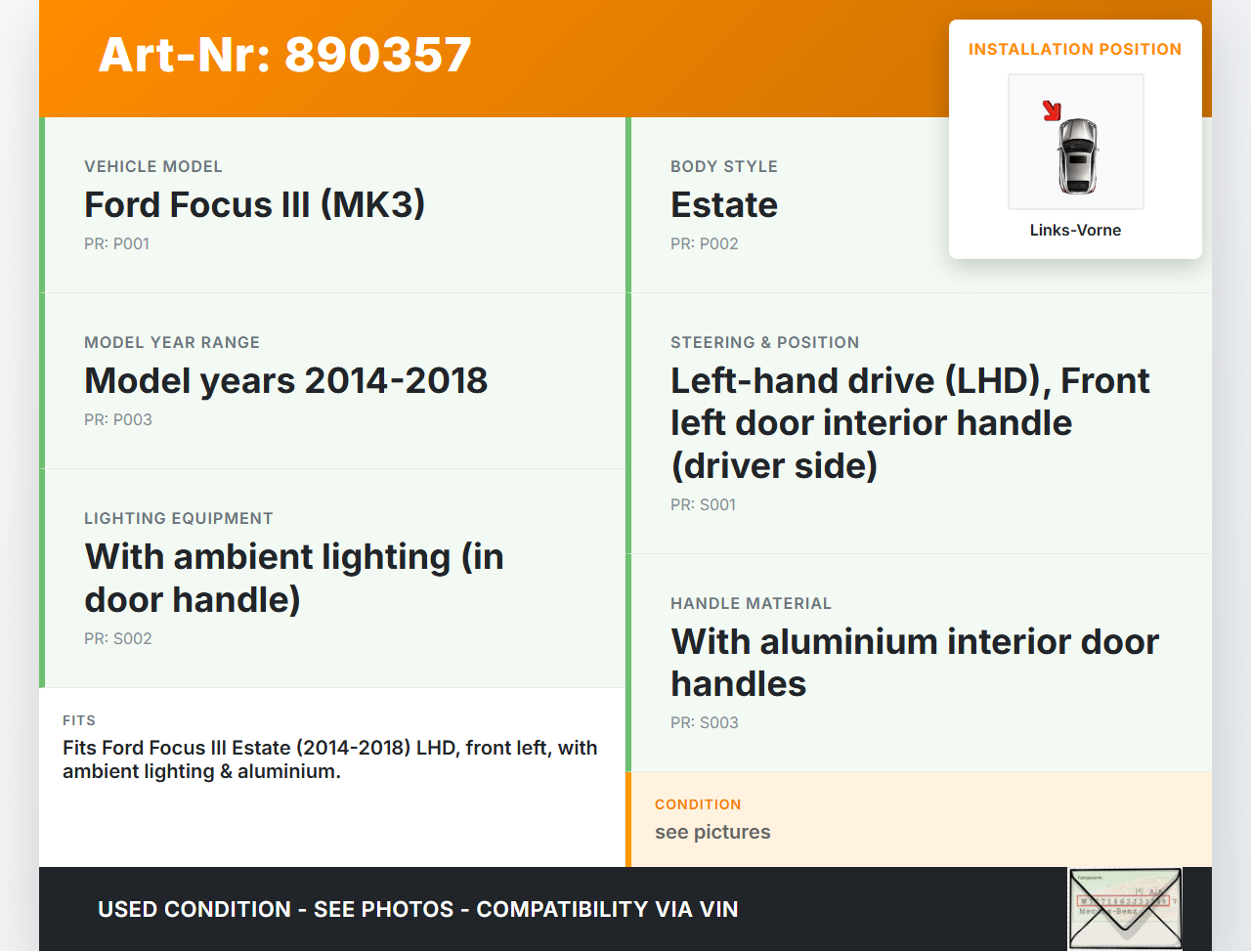Click the 'HANDLE MATERIAL' label
The image size is (1251, 952).
751,603
